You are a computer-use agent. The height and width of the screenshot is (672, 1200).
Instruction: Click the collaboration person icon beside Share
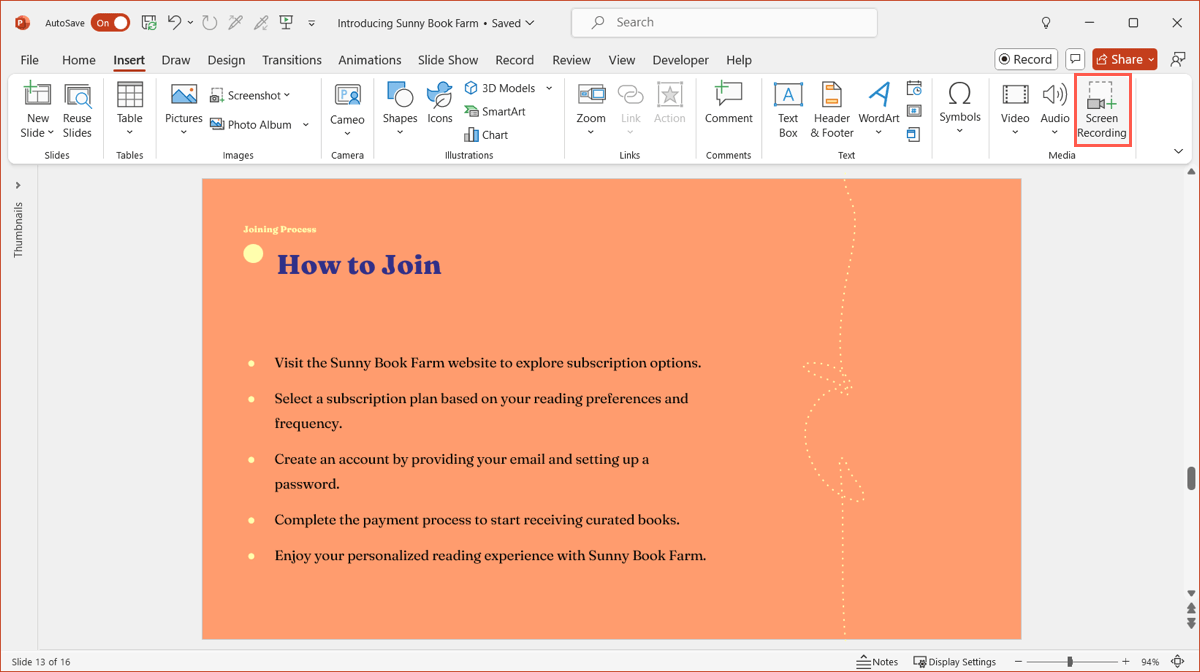(1178, 59)
